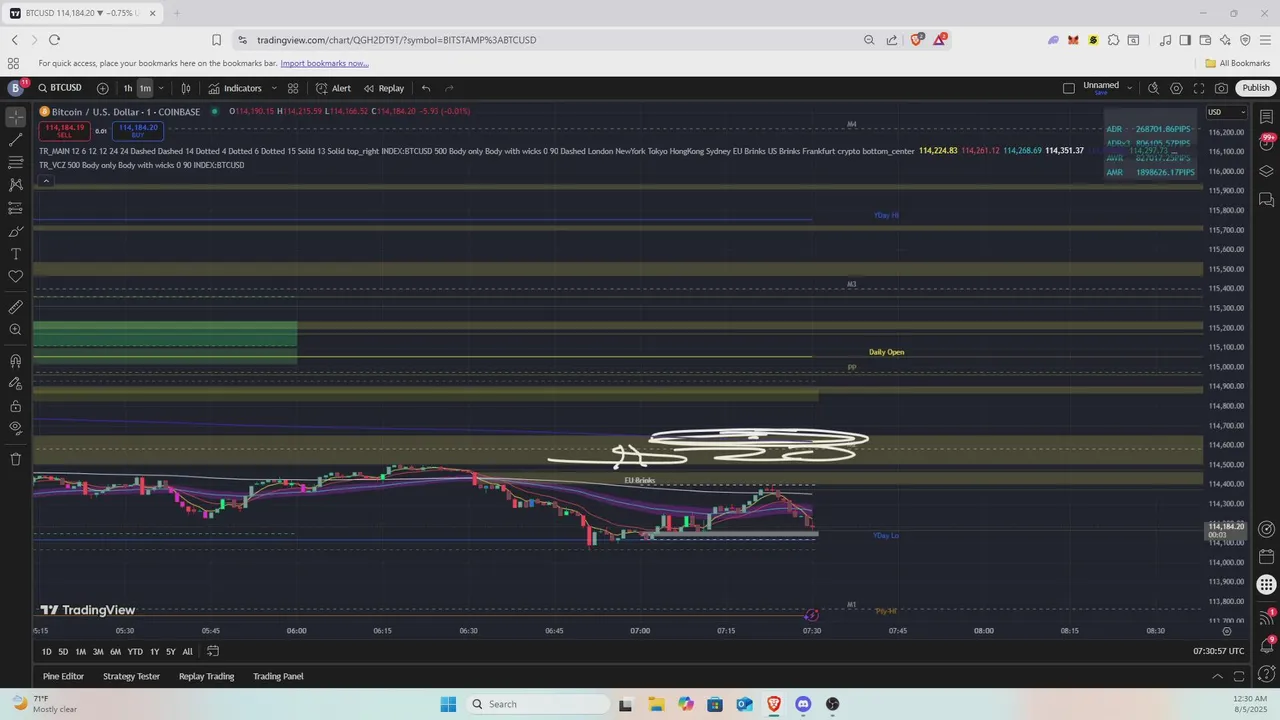
Task: Open the candlestick chart style menu
Action: pos(185,88)
